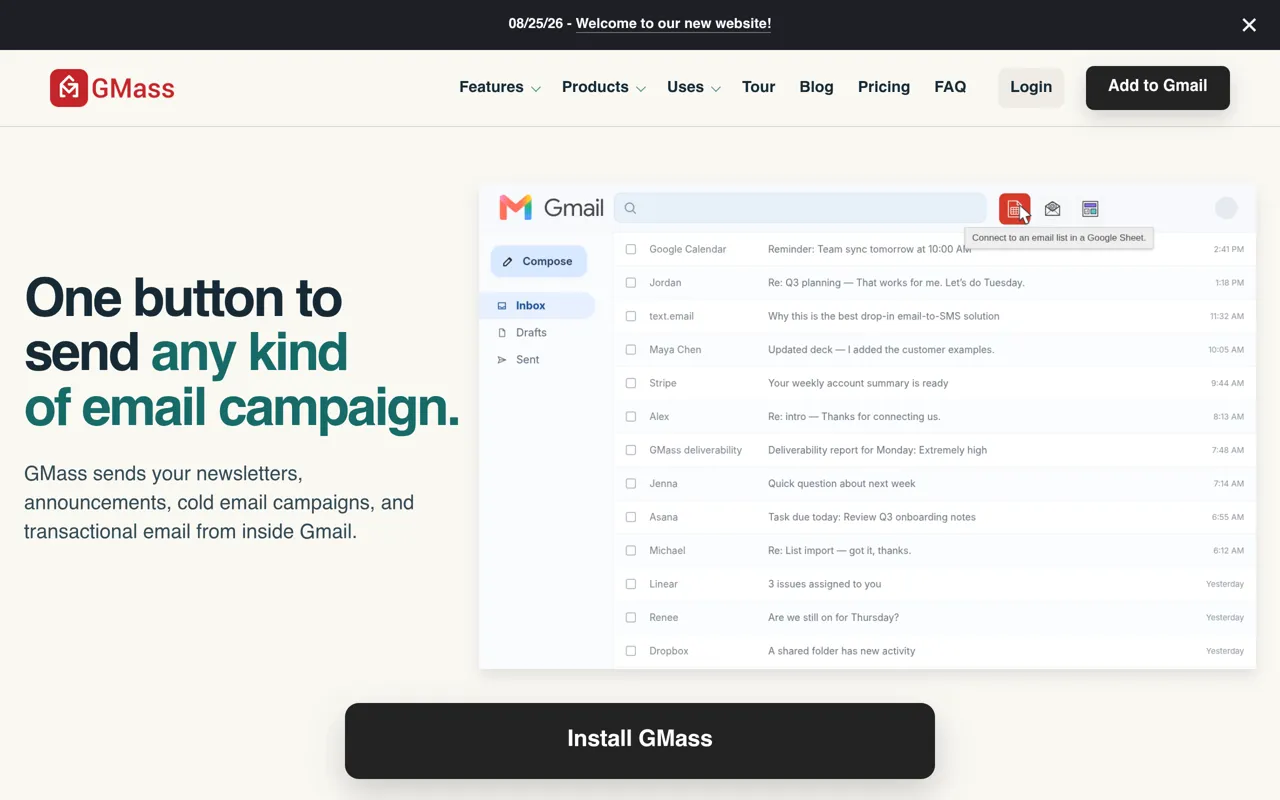
Task: Expand the Products dropdown menu
Action: coord(604,87)
